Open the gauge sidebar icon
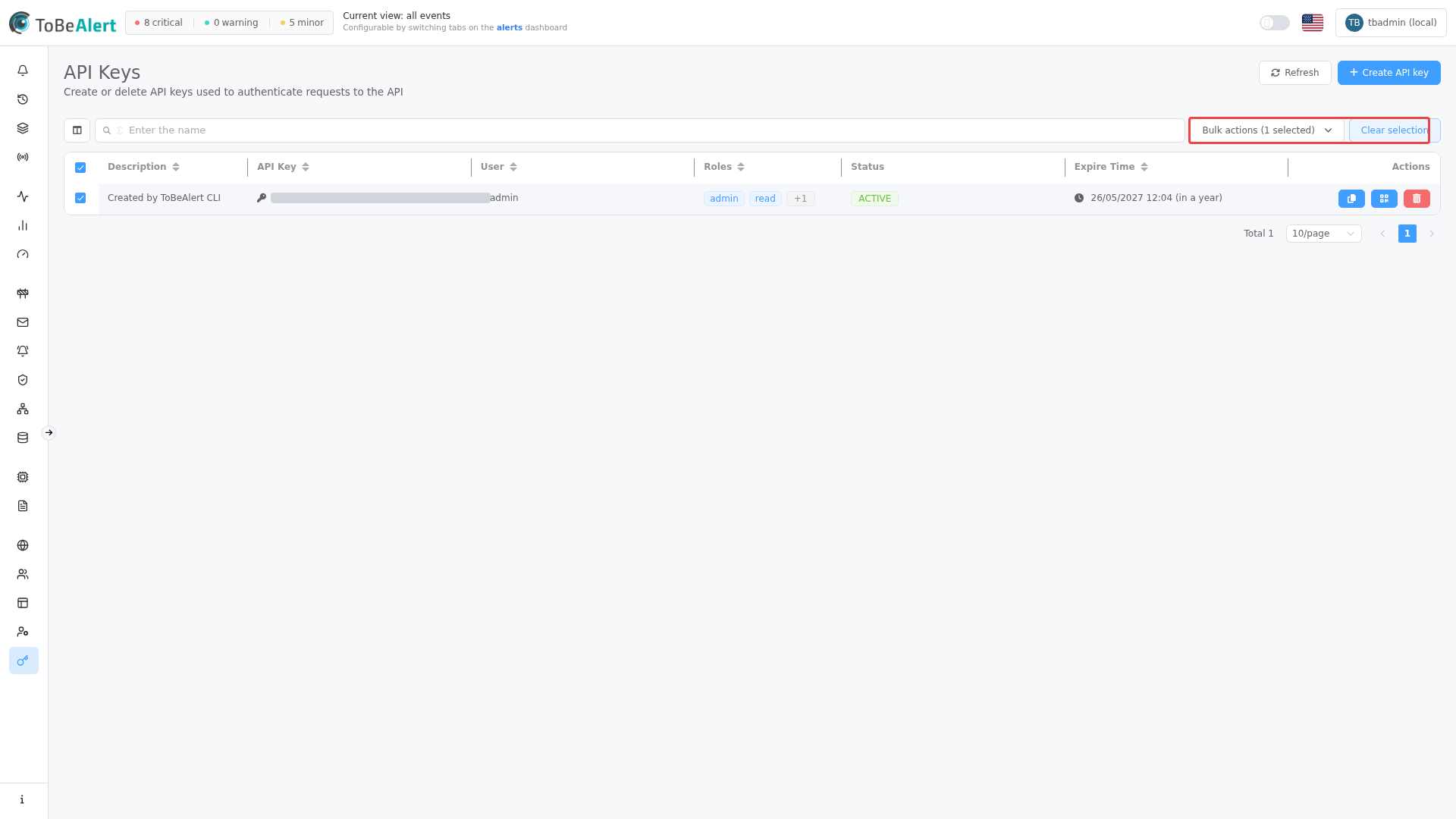 pos(23,254)
